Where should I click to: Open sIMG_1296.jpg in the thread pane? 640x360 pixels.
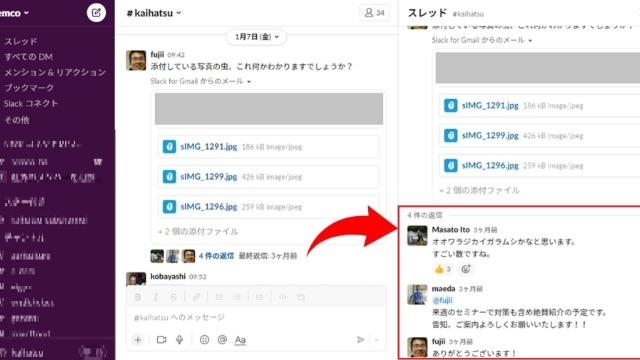[x=490, y=165]
